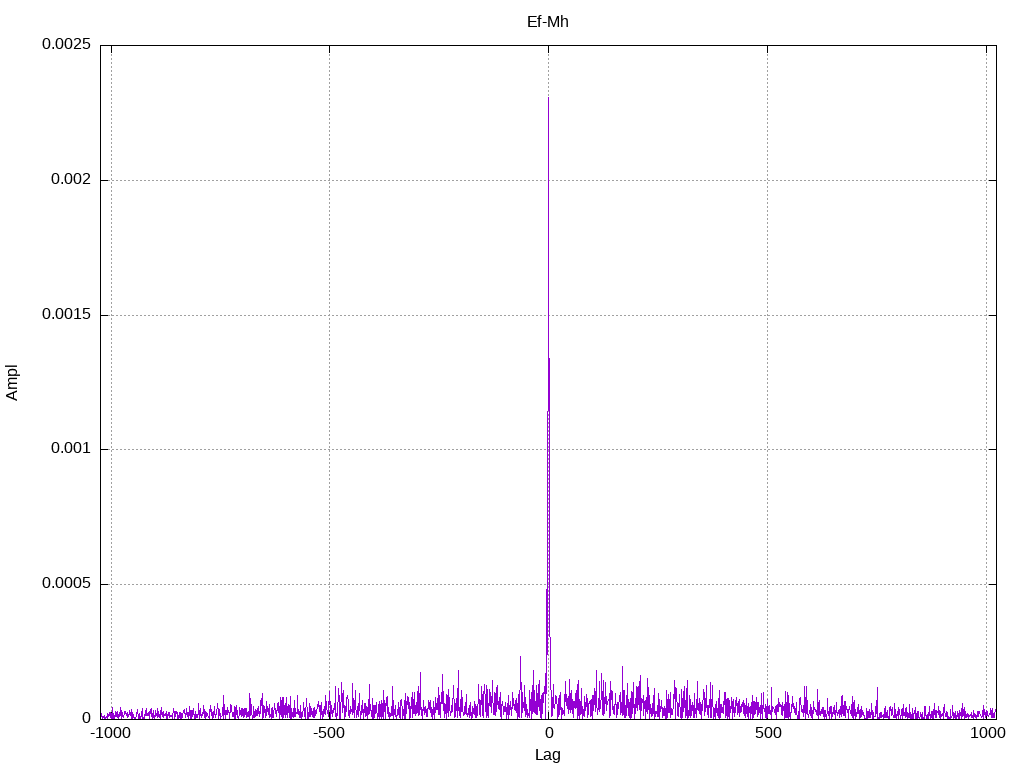
Task: Click the 0.0025 y-axis tick label
Action: [66, 44]
